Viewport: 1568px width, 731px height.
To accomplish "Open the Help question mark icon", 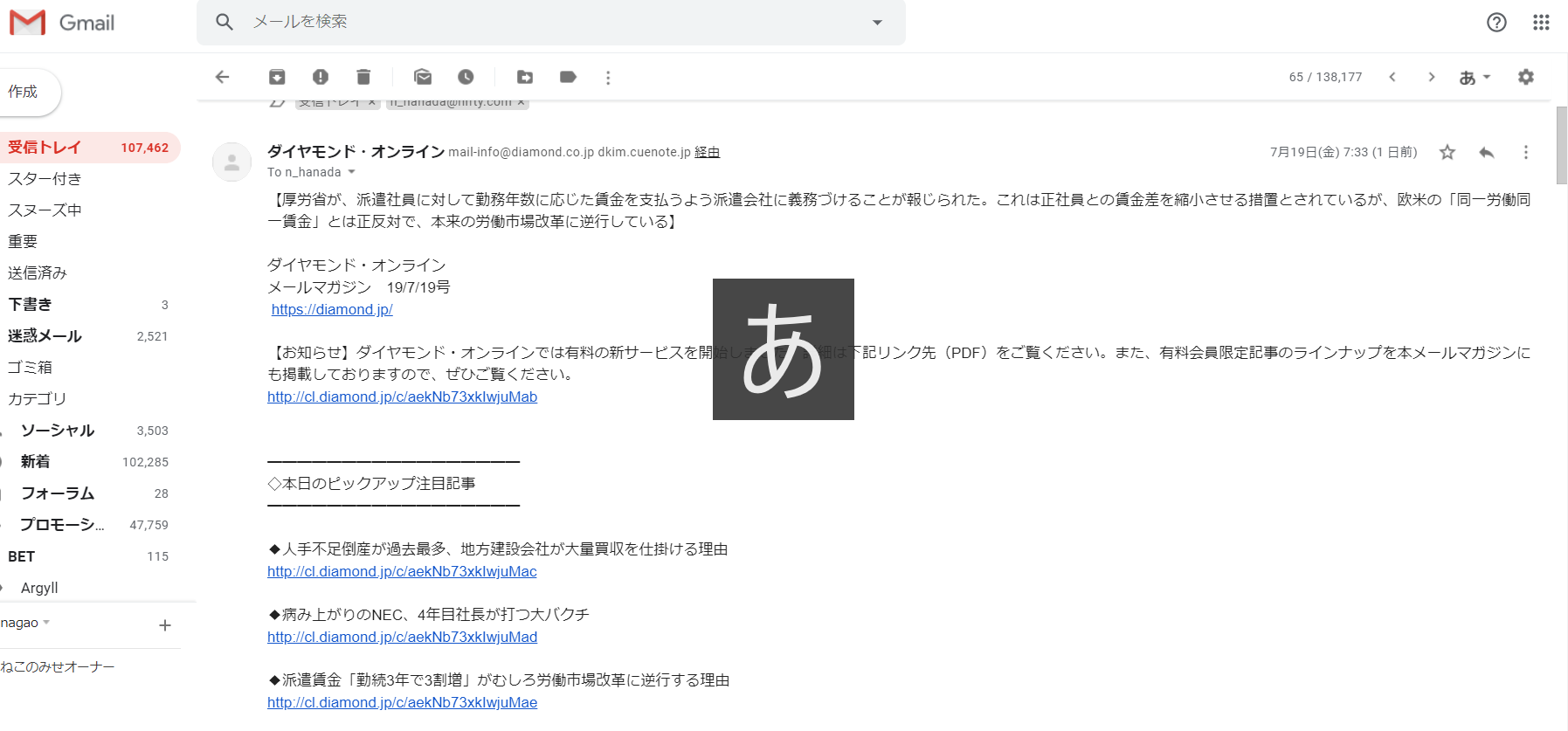I will pos(1496,23).
